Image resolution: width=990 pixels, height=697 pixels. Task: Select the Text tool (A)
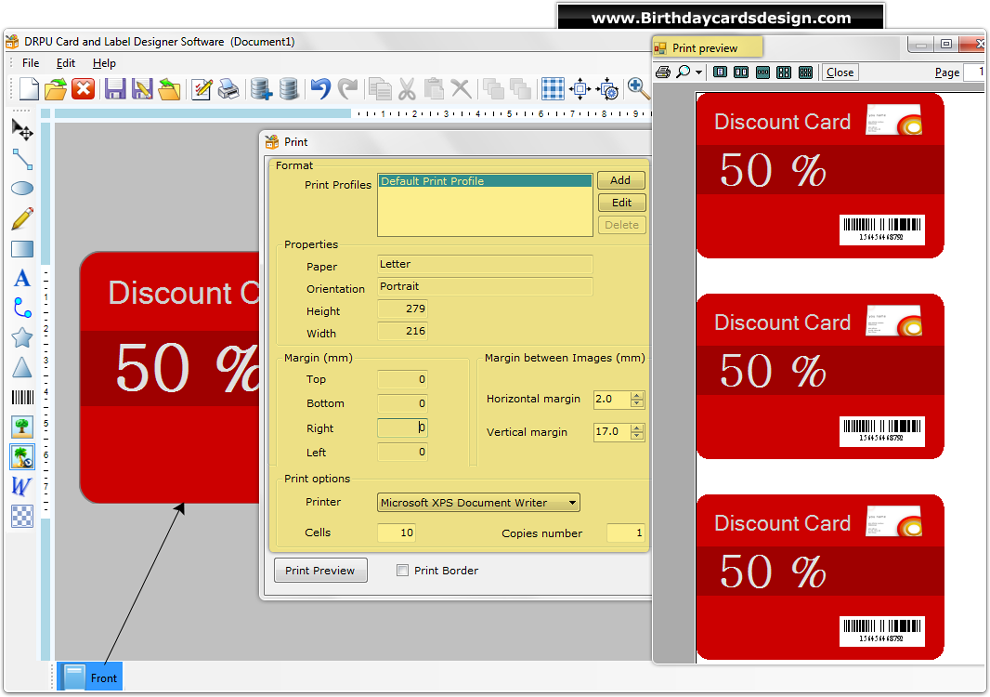[x=22, y=278]
